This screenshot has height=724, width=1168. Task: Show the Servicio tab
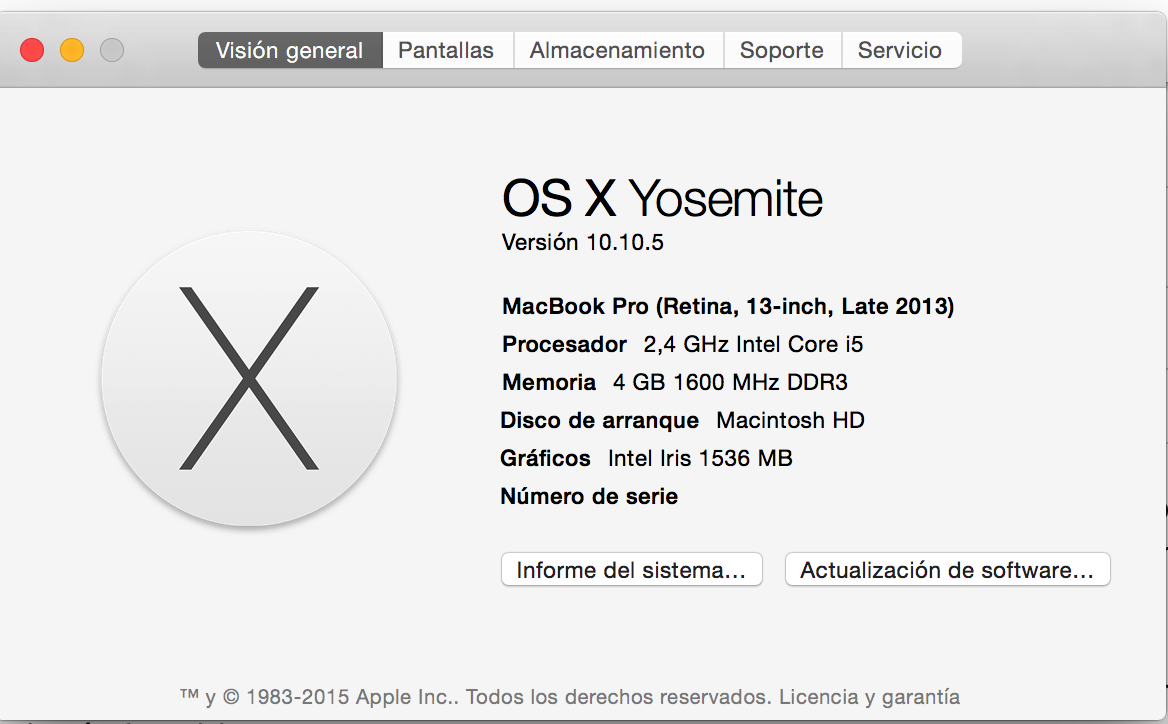tap(900, 50)
